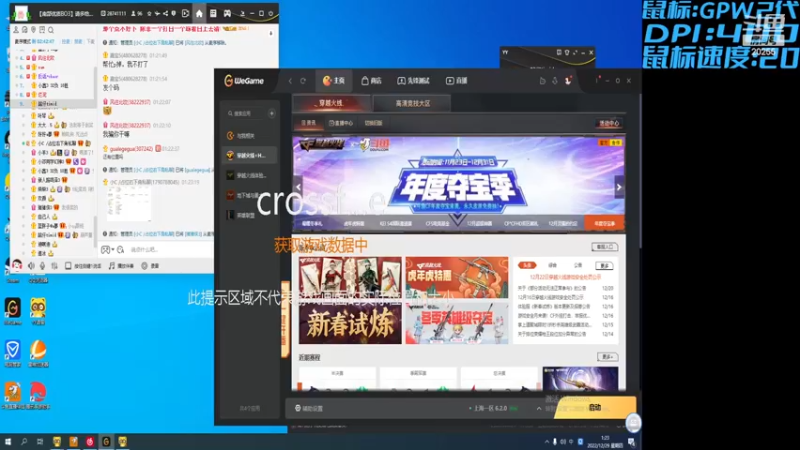
Task: Switch to the 高清竞技大区 tab
Action: click(x=412, y=103)
